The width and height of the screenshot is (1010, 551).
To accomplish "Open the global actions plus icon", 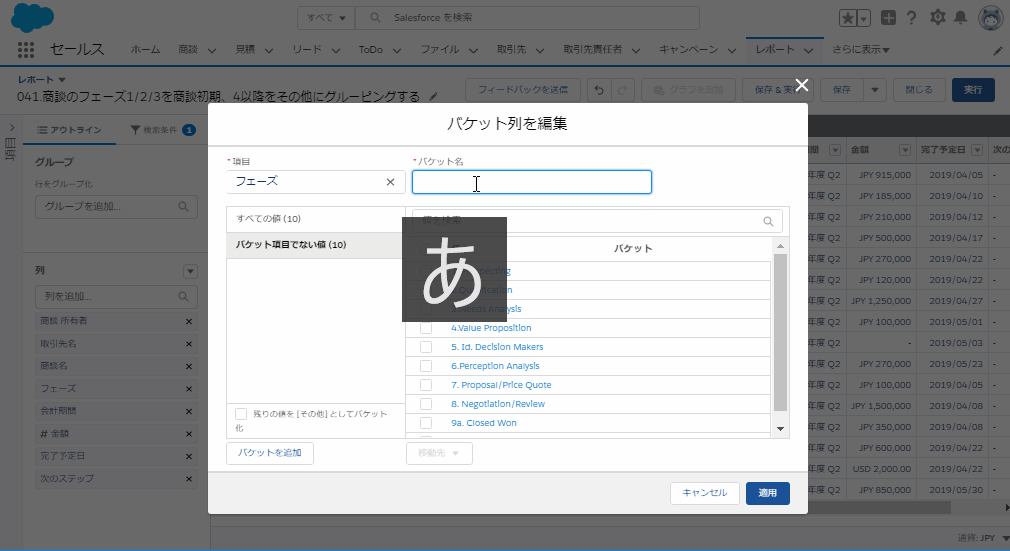I will (888, 18).
